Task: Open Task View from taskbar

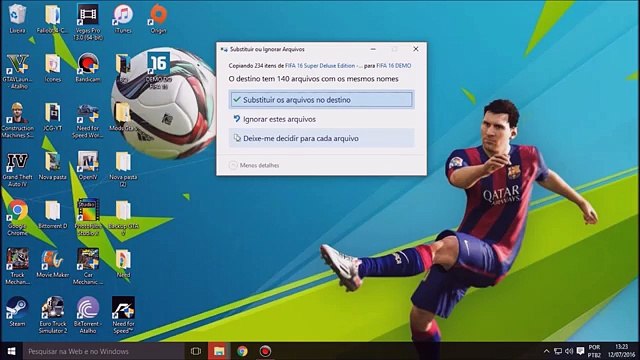Action: 196,351
